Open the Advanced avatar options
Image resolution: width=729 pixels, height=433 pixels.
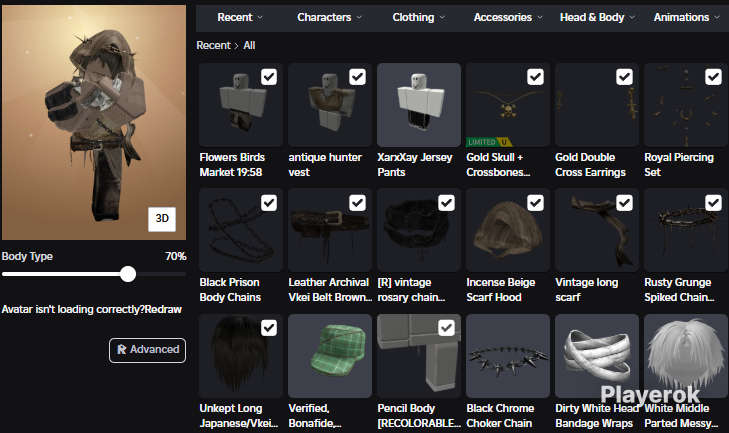147,350
